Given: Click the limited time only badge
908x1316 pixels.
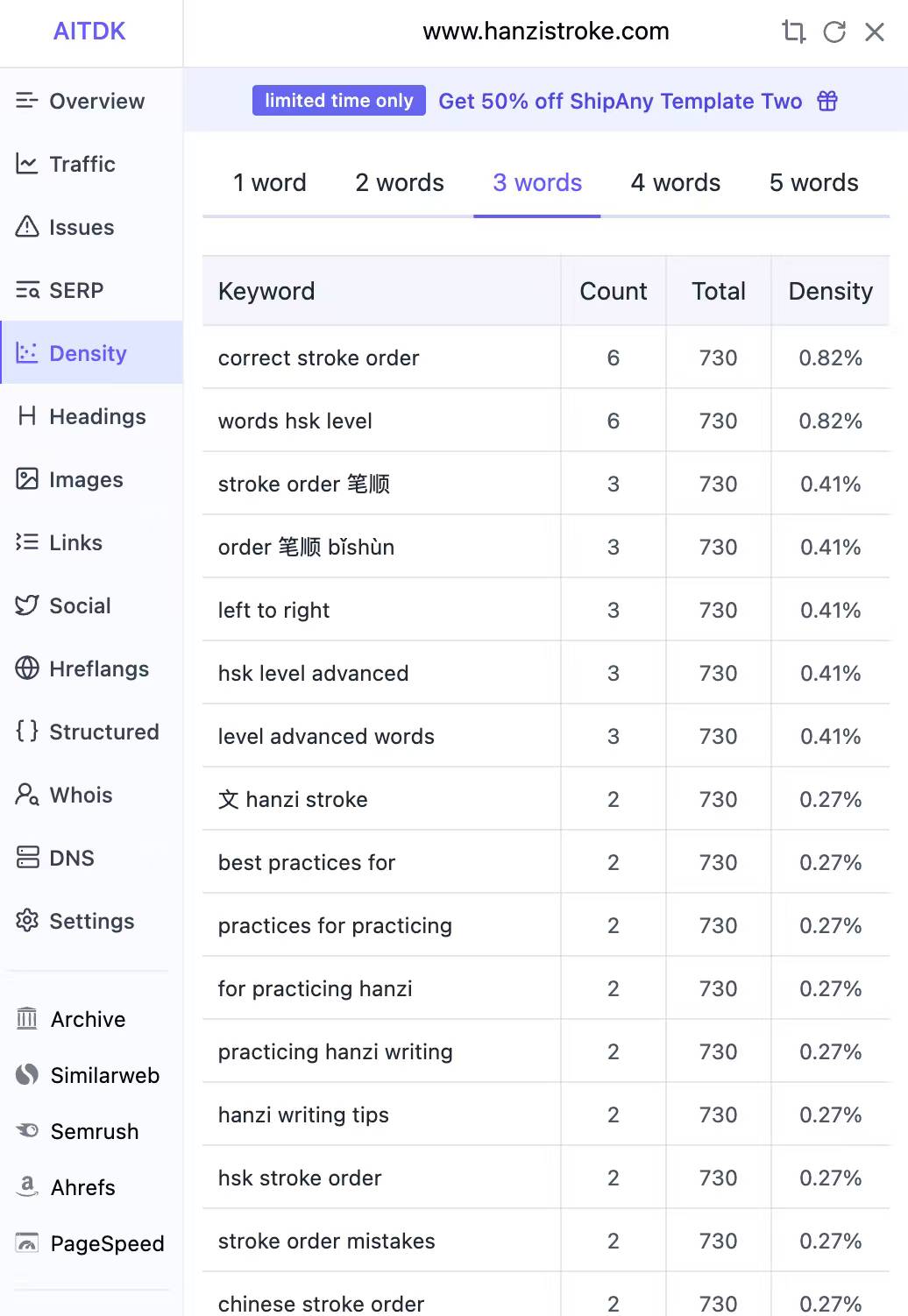Looking at the screenshot, I should (339, 101).
